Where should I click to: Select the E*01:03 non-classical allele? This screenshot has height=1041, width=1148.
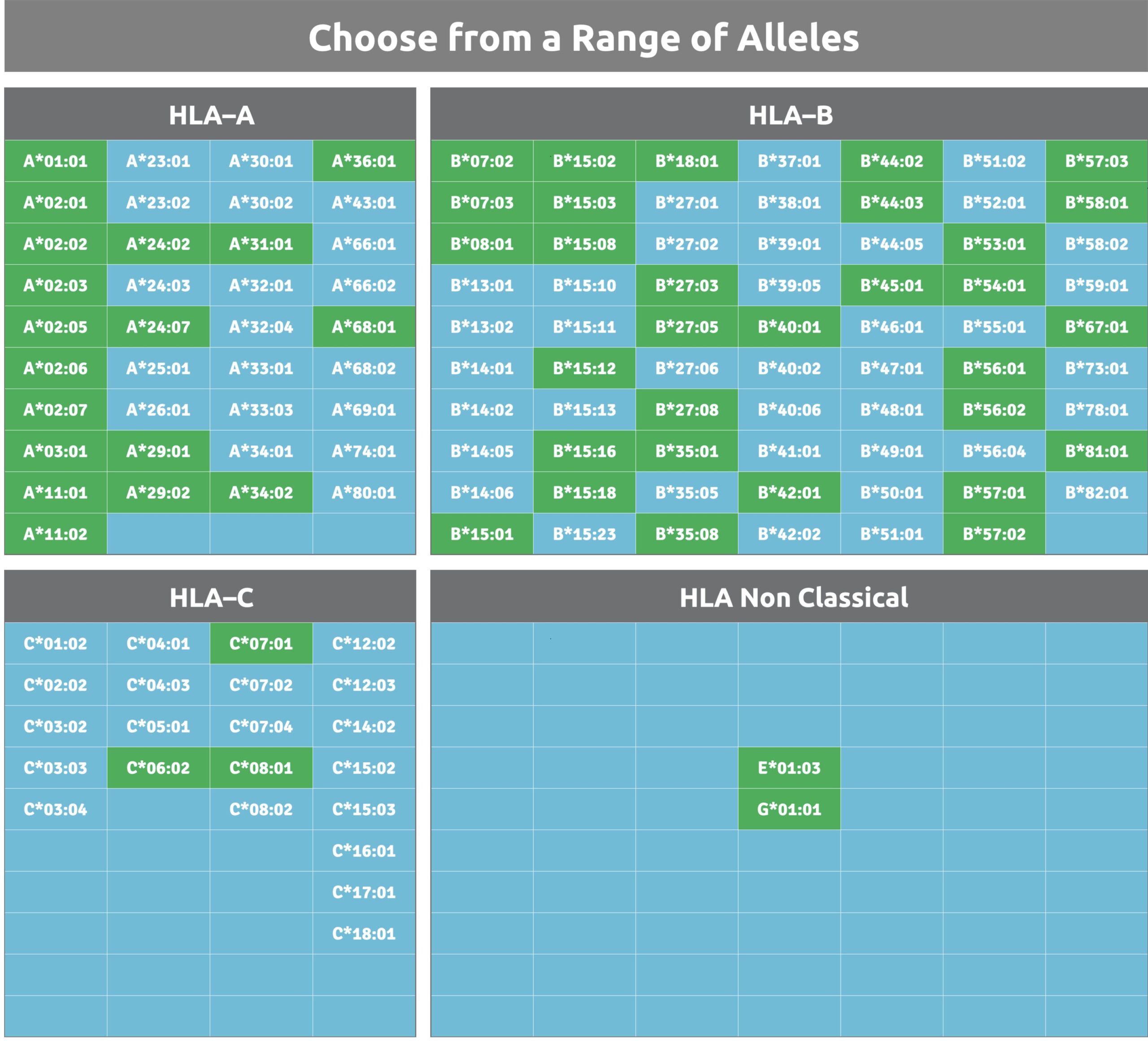[x=789, y=768]
